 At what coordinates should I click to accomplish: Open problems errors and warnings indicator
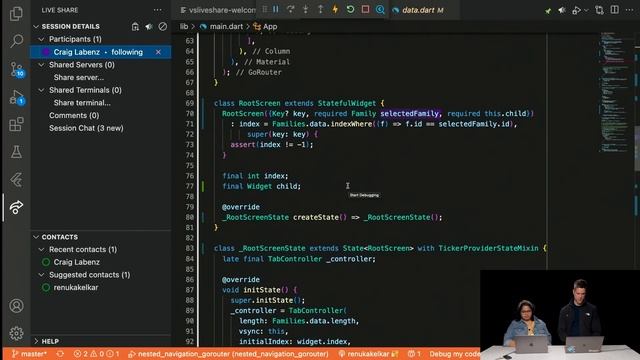[x=96, y=354]
